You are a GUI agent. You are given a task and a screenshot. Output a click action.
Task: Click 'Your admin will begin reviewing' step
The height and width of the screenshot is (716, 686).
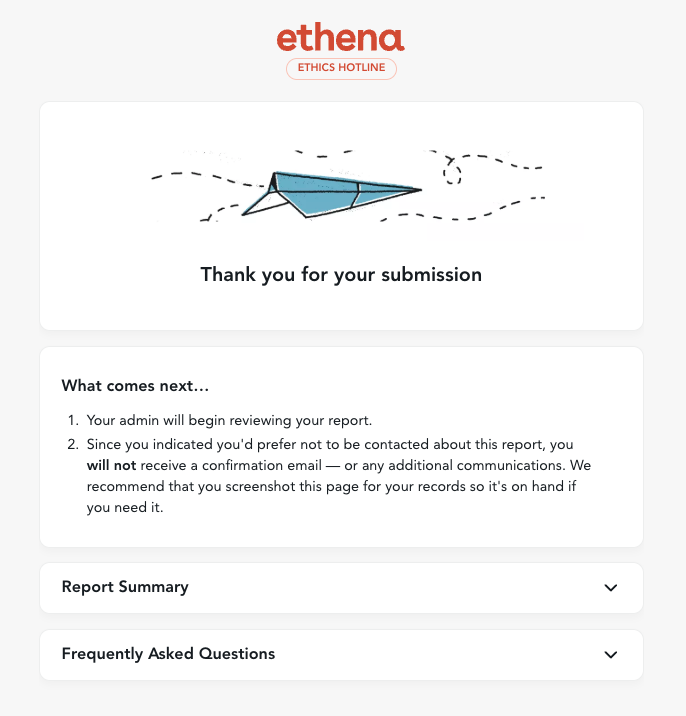click(230, 420)
